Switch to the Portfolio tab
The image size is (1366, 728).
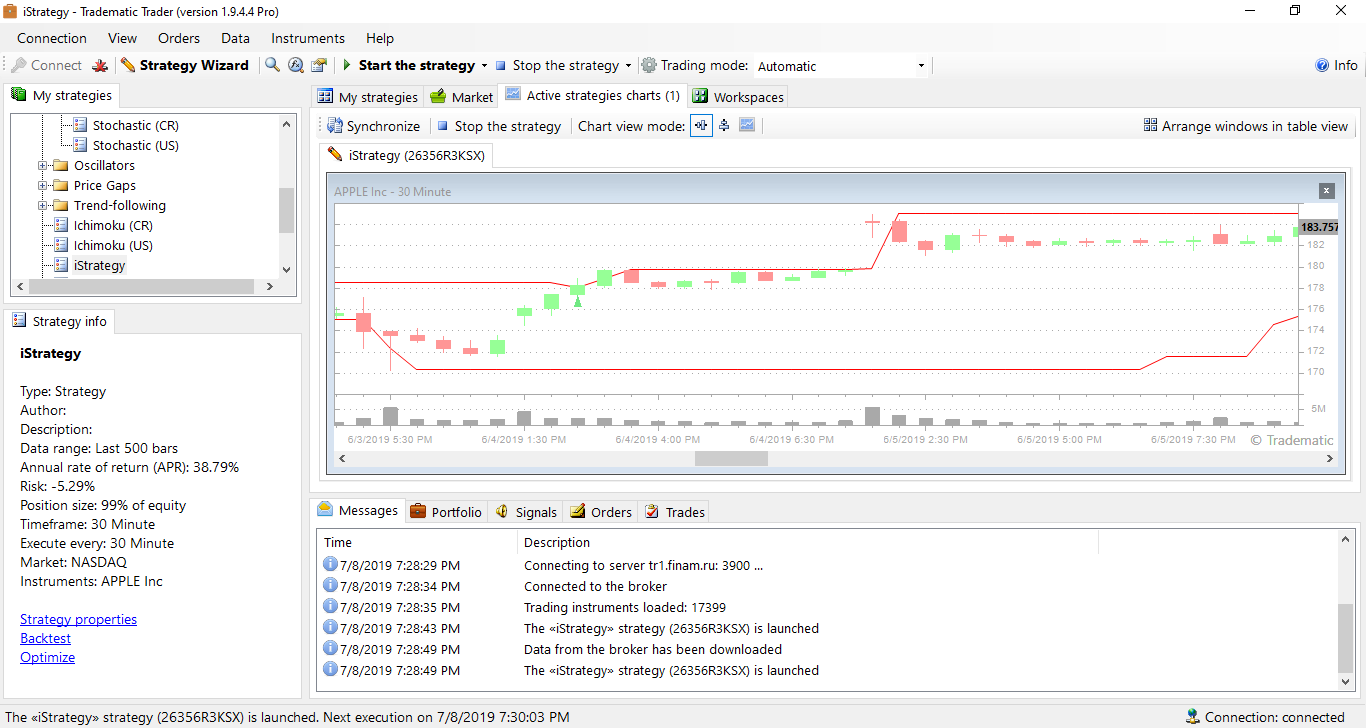446,512
